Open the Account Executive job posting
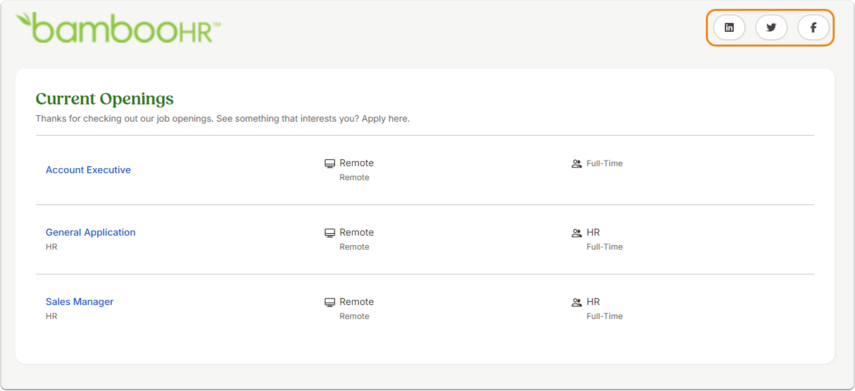Image resolution: width=855 pixels, height=391 pixels. 88,170
